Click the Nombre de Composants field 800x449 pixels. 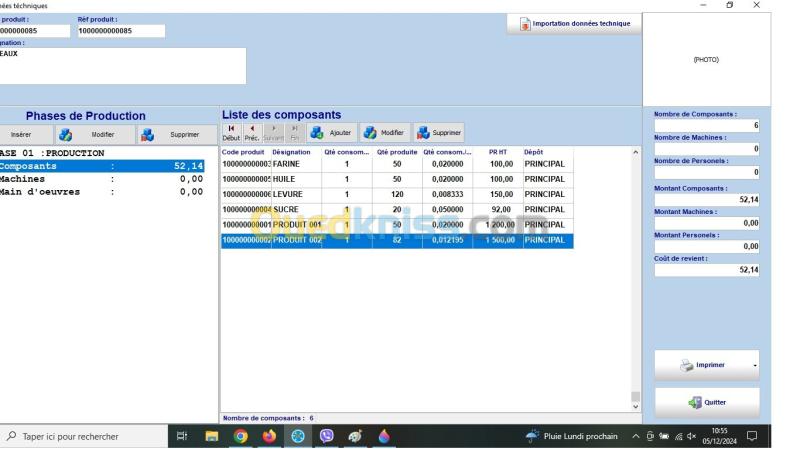707,126
